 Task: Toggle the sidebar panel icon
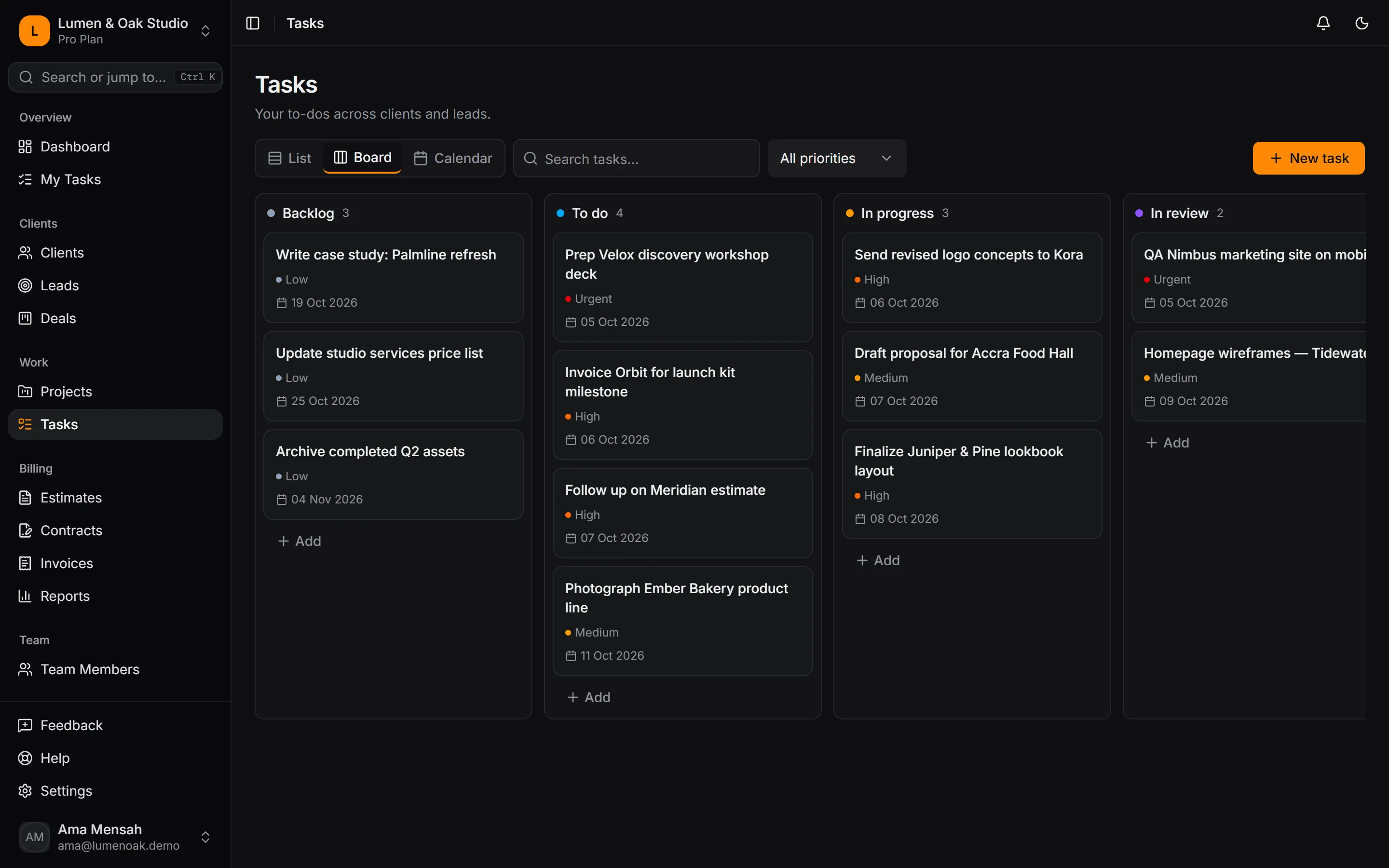click(x=253, y=23)
